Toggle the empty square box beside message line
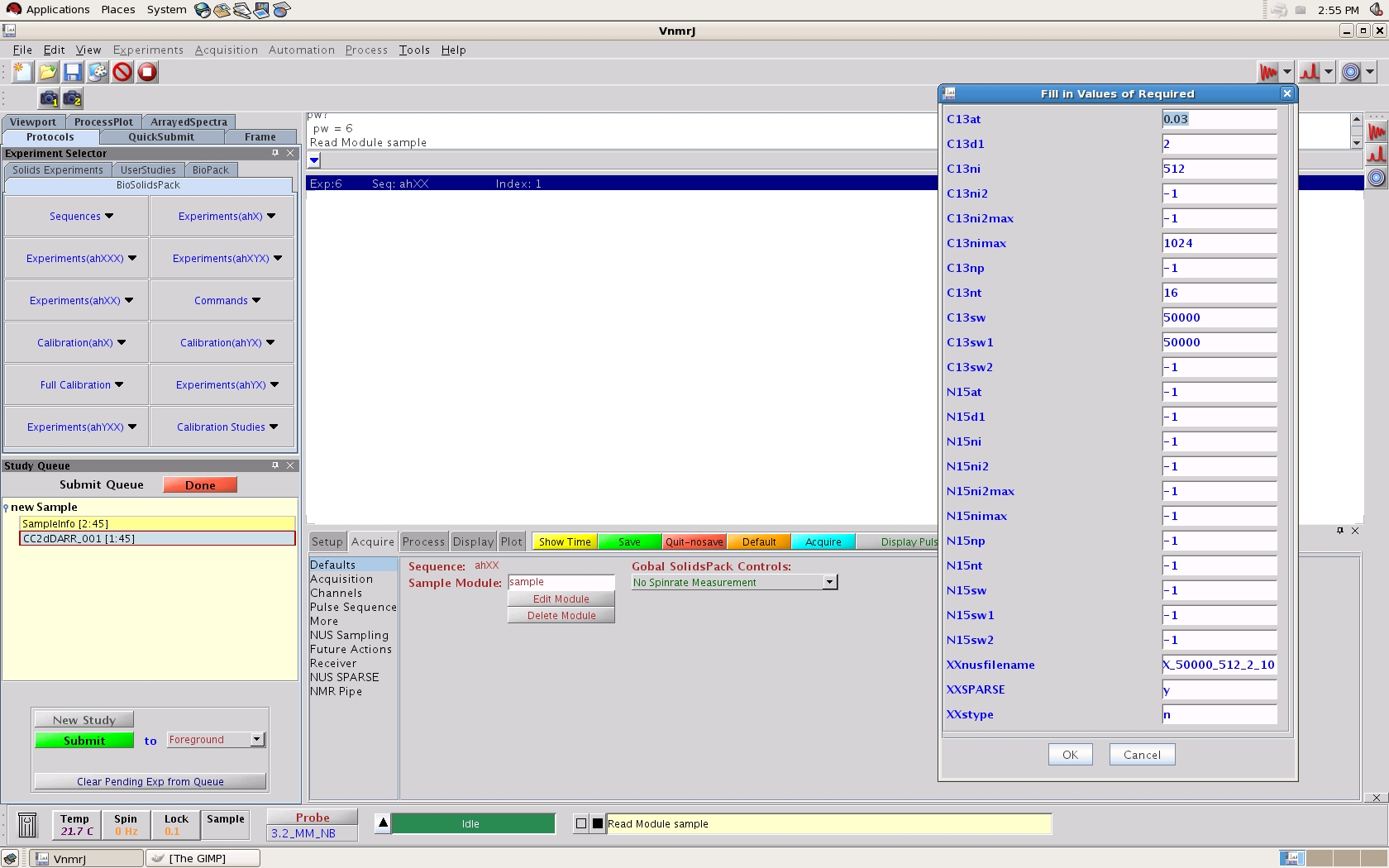Image resolution: width=1389 pixels, height=868 pixels. 581,823
